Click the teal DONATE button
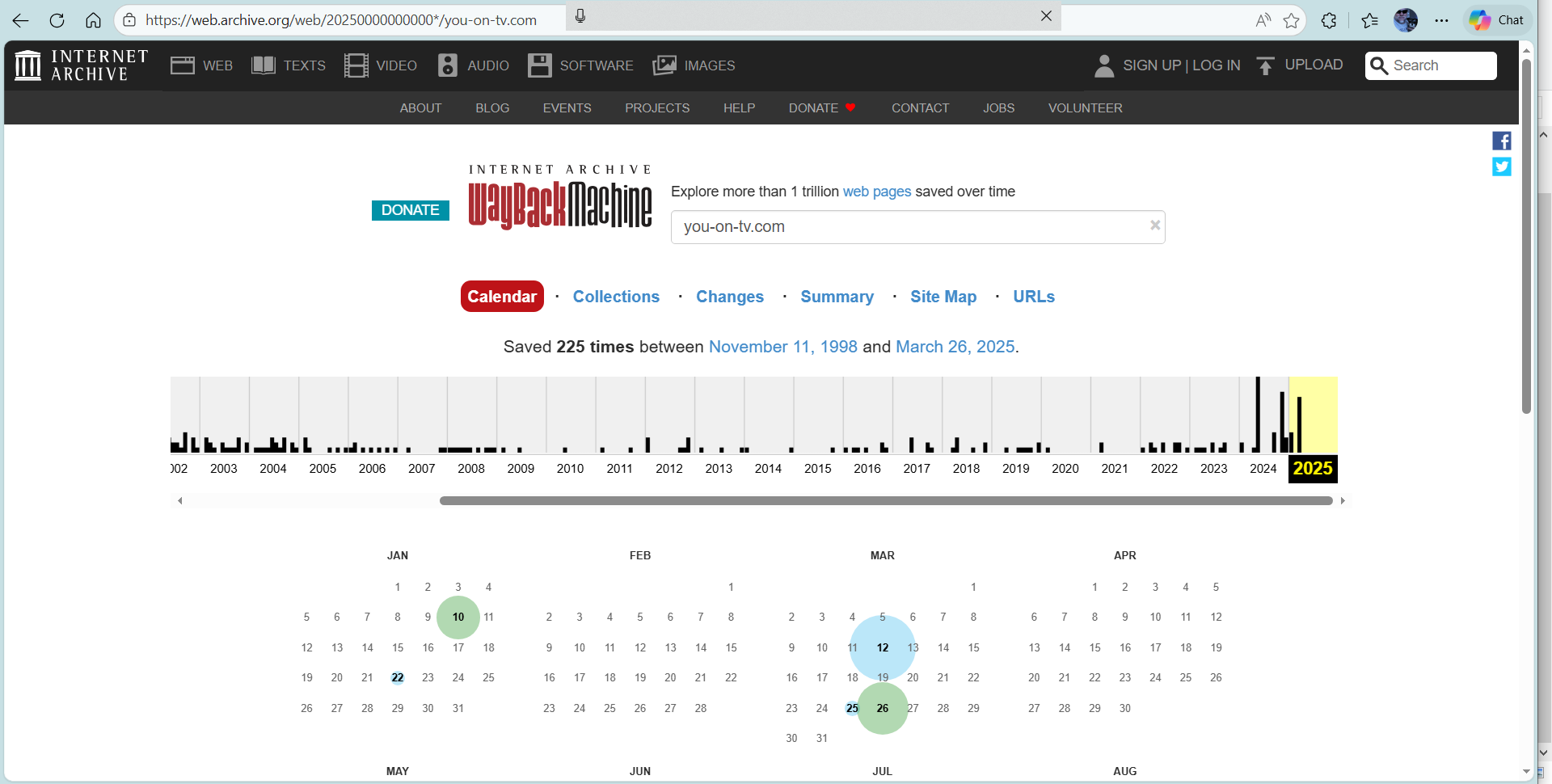The image size is (1552, 784). coord(410,210)
